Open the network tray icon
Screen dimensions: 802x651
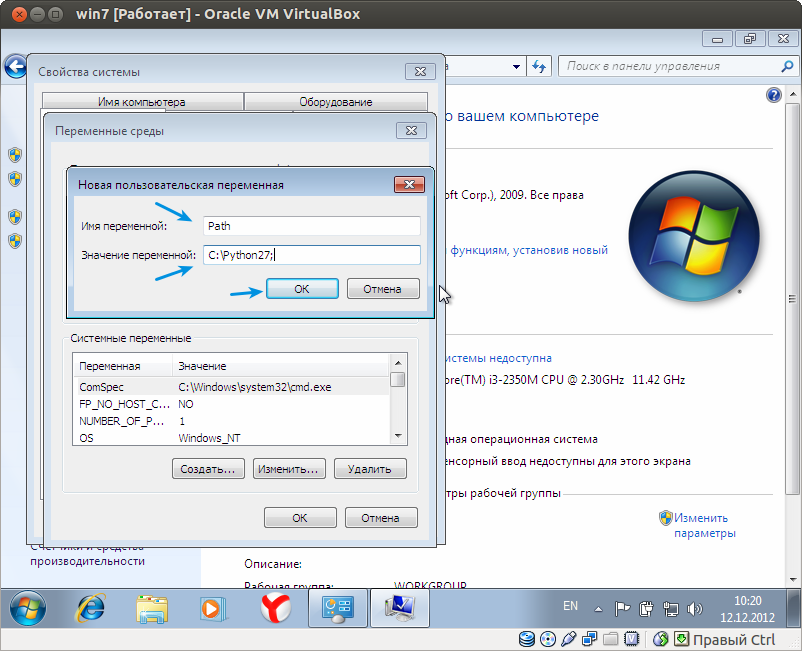[x=671, y=609]
